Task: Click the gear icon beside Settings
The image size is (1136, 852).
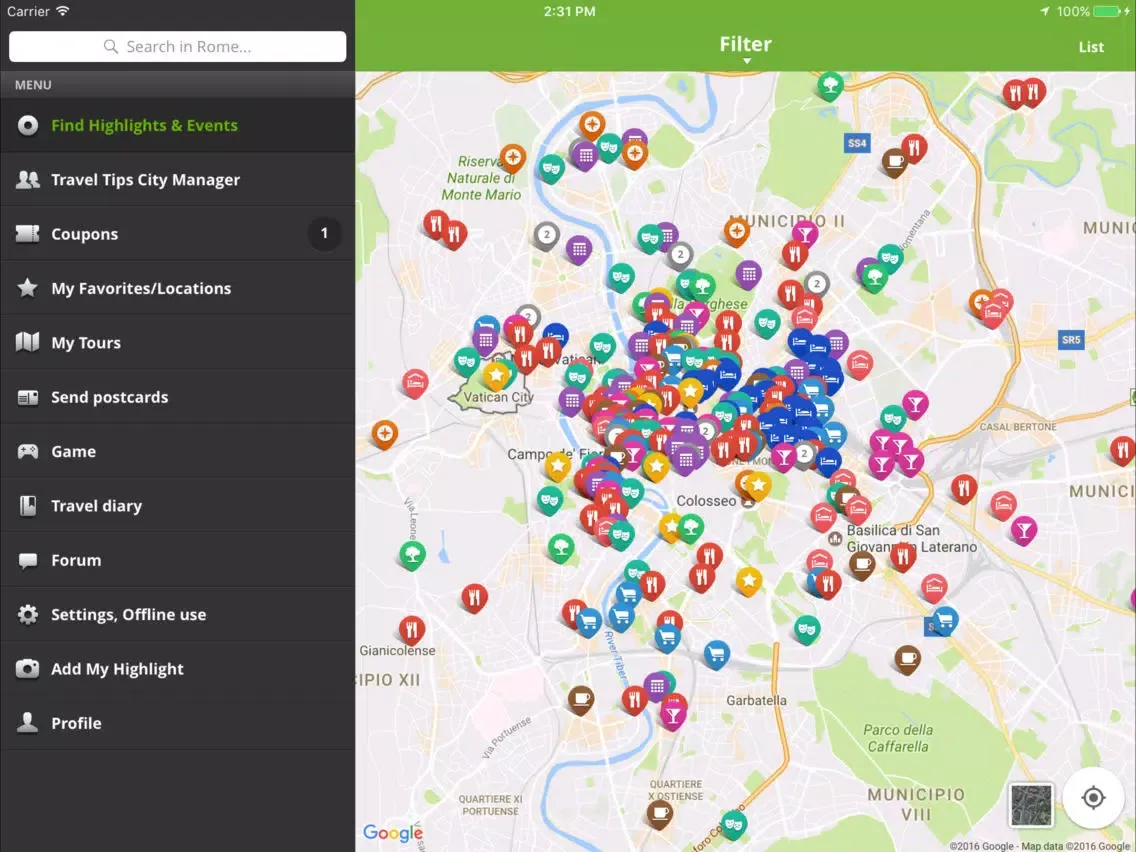Action: [x=28, y=614]
